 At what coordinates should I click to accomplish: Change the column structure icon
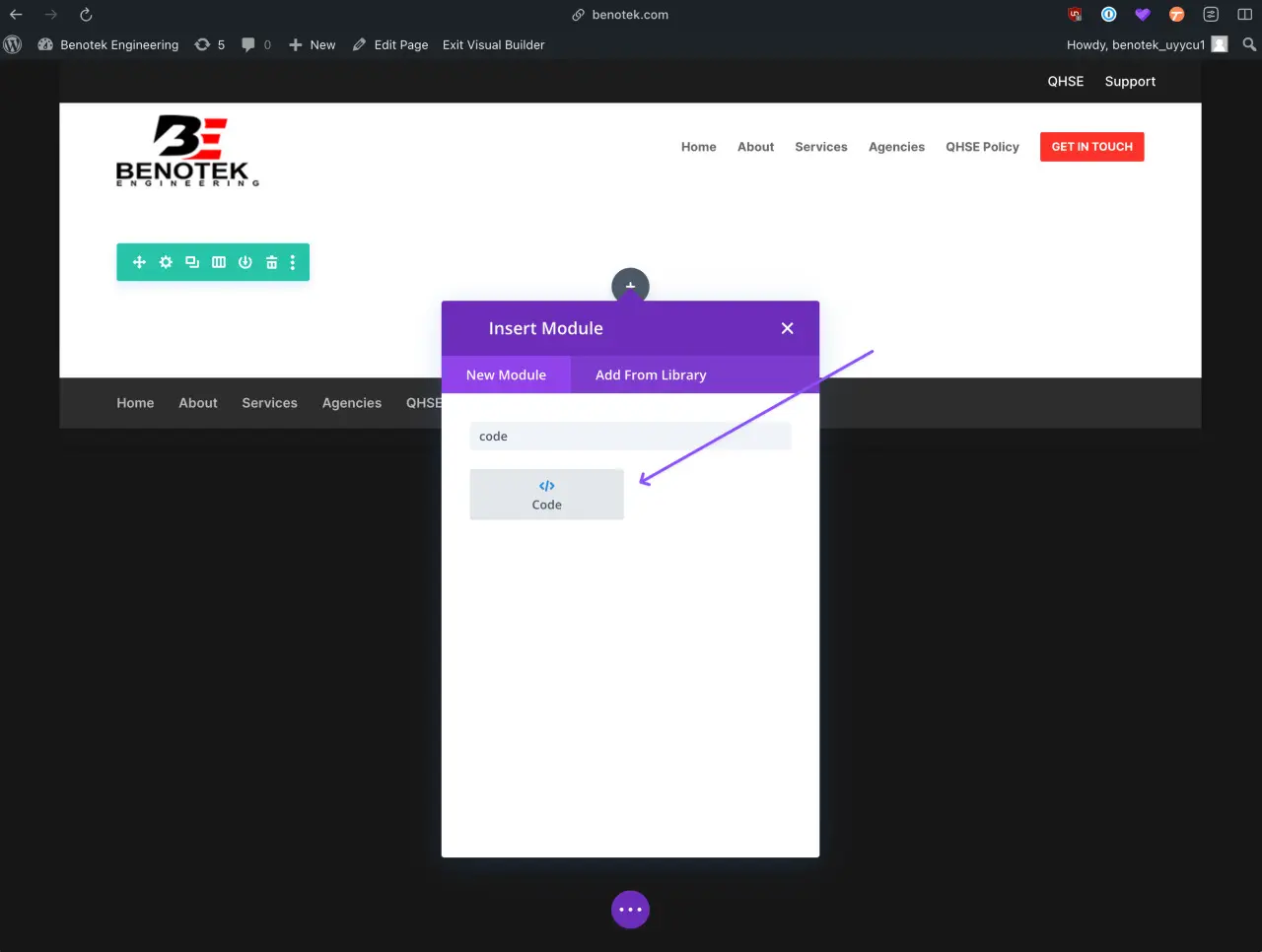[219, 262]
